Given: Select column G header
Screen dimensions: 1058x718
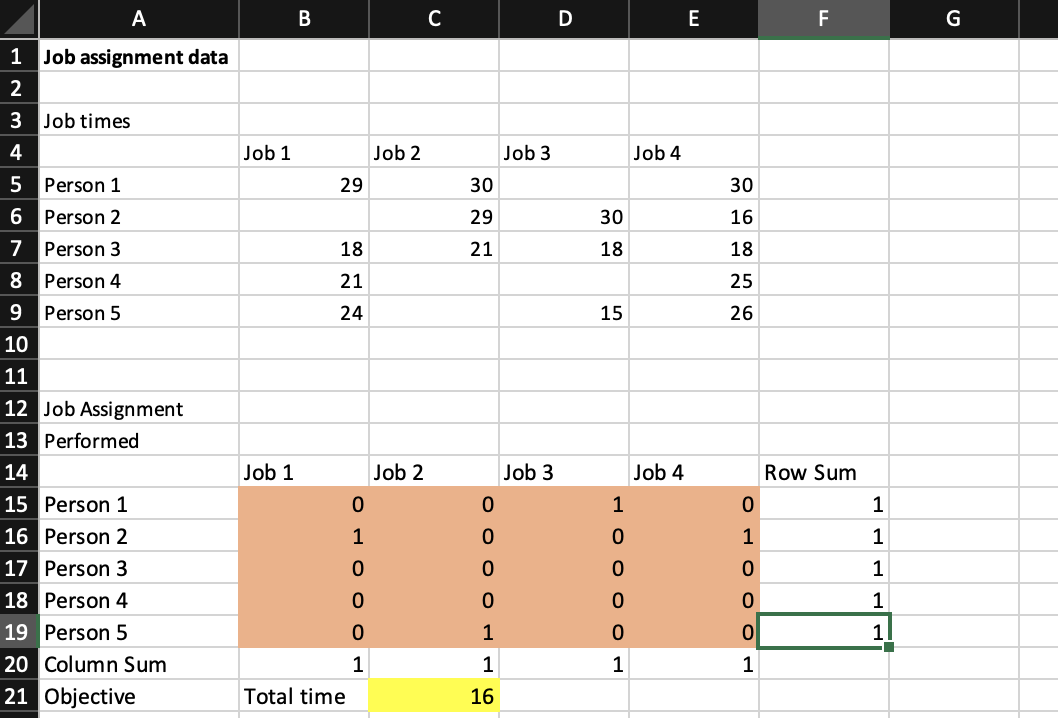Looking at the screenshot, I should 951,18.
